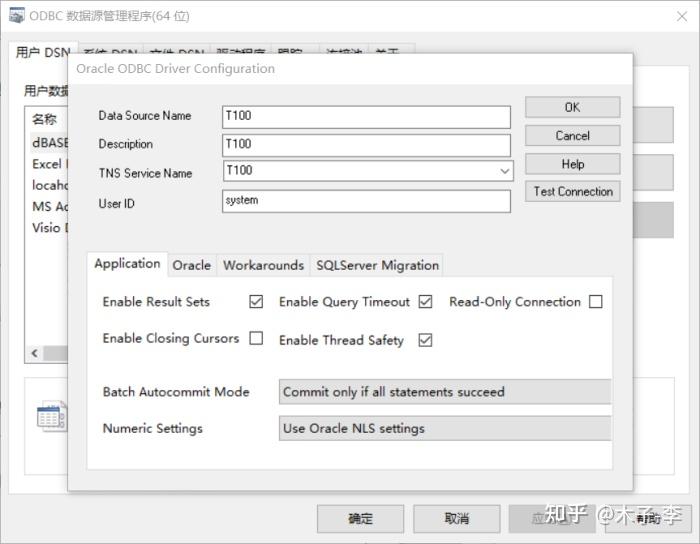The height and width of the screenshot is (544, 700).
Task: Expand TNS Service Name dropdown arrow
Action: pos(504,171)
